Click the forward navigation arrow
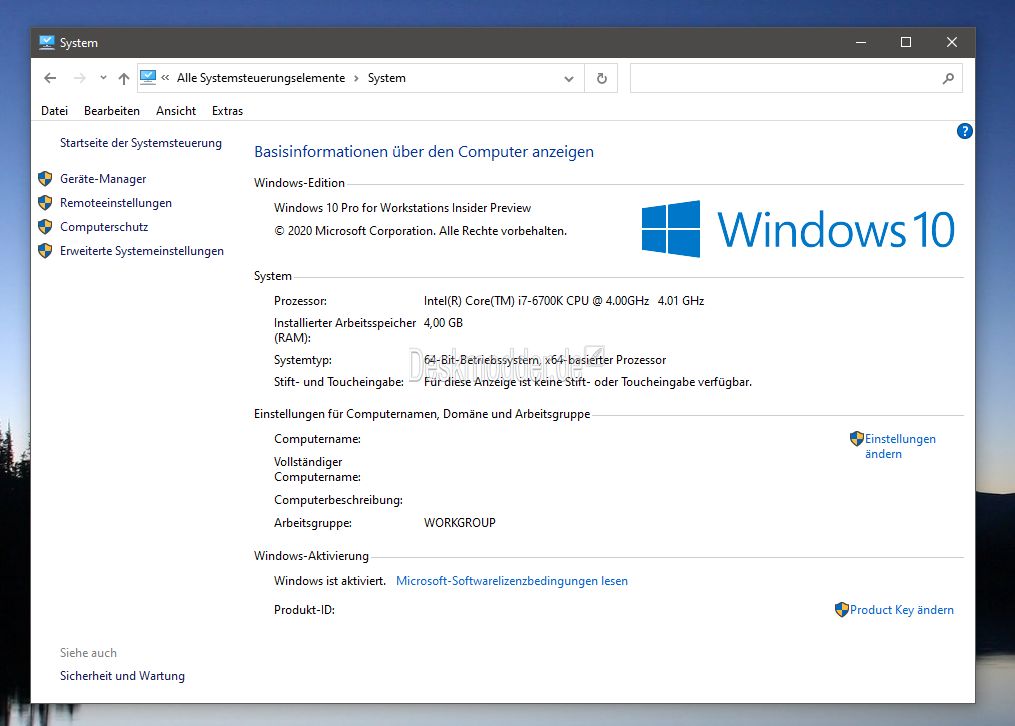Screen dimensions: 1015x726 point(79,78)
